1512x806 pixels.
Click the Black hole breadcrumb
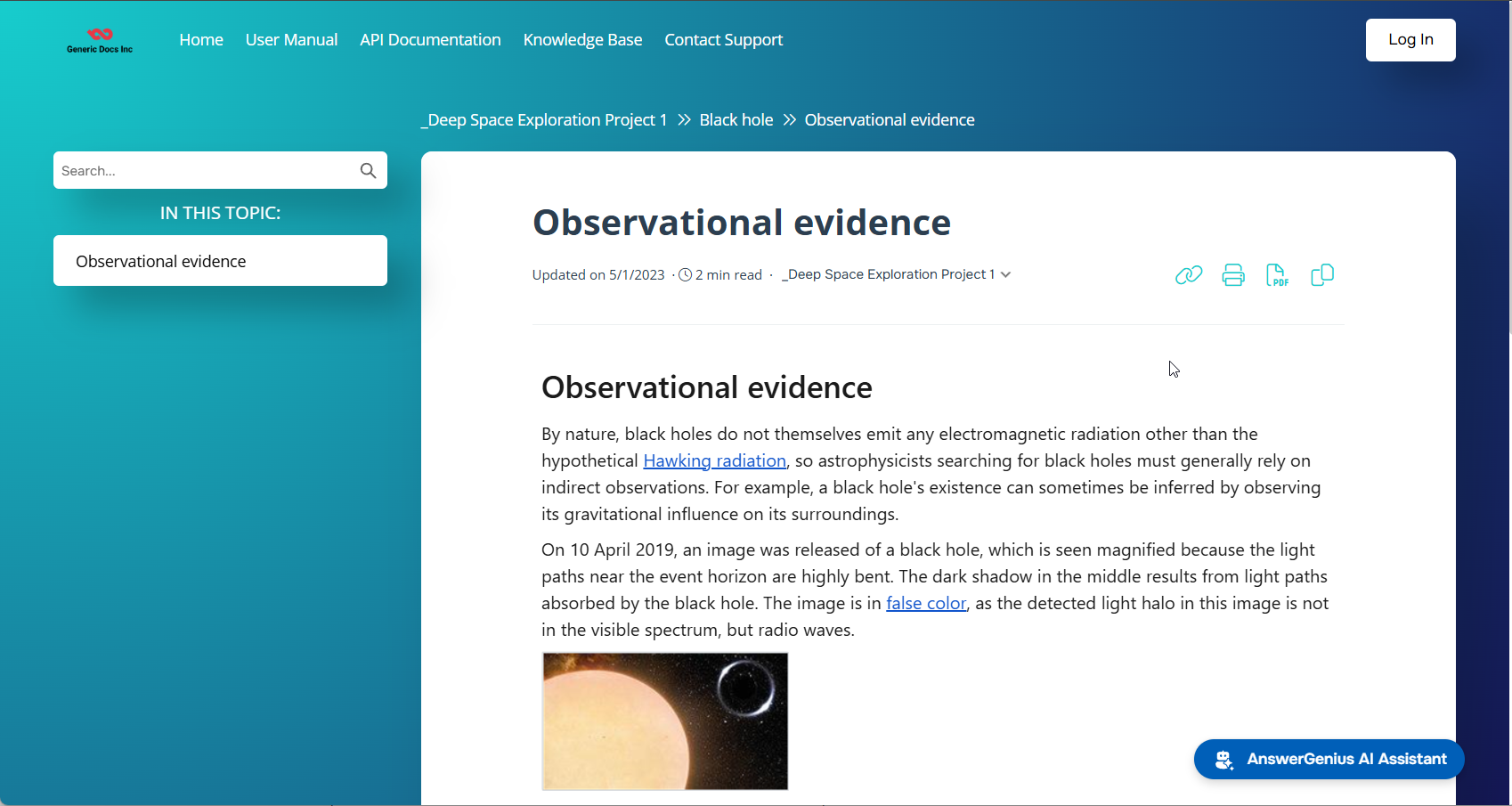click(x=736, y=120)
